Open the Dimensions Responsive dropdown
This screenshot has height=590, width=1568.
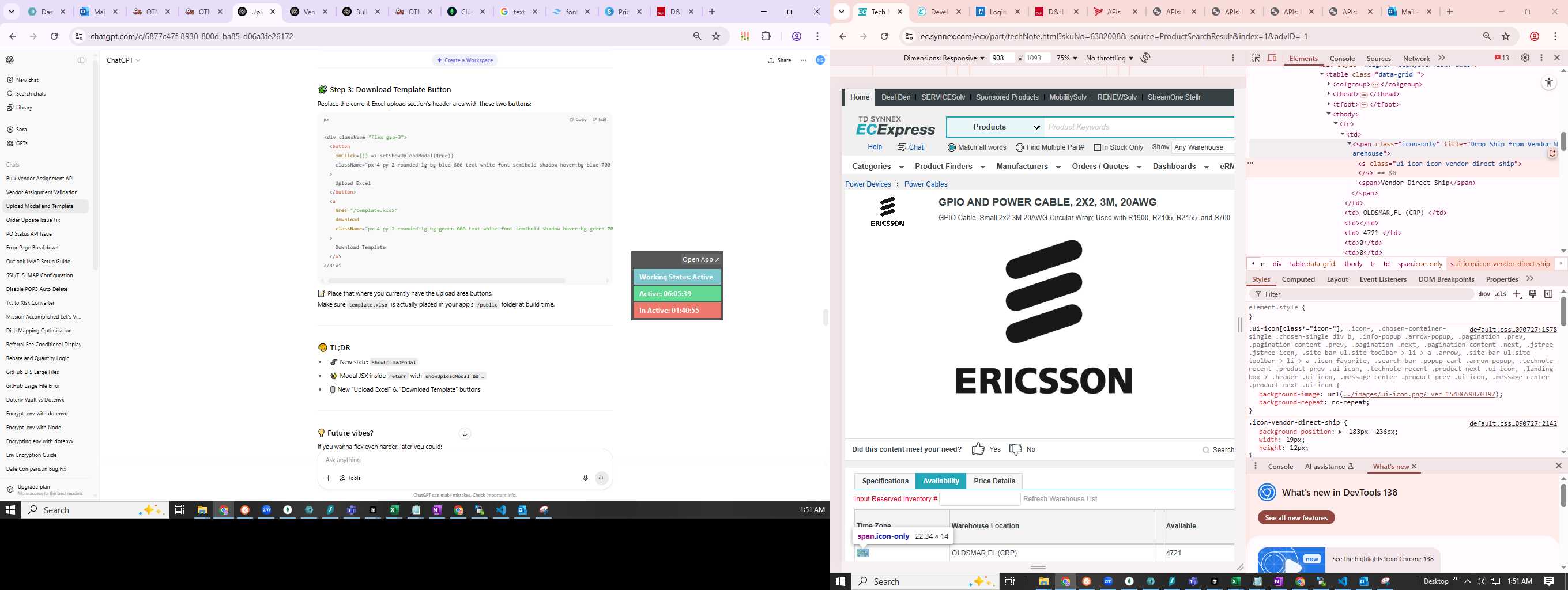tap(944, 58)
